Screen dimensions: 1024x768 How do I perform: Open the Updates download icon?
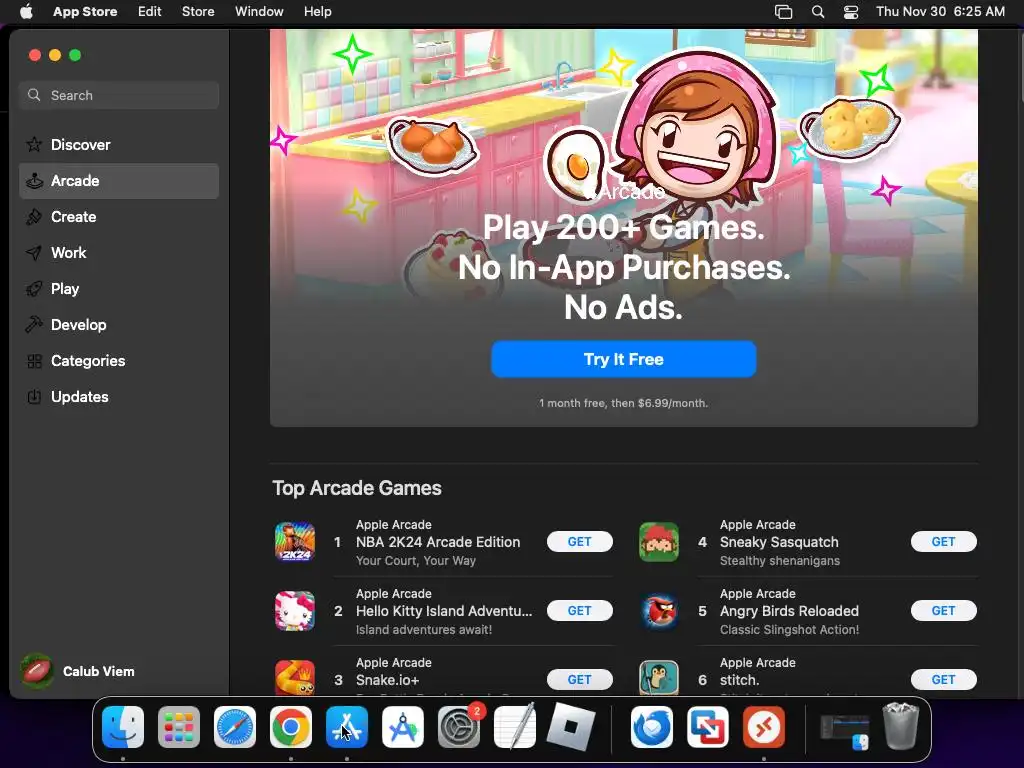34,396
